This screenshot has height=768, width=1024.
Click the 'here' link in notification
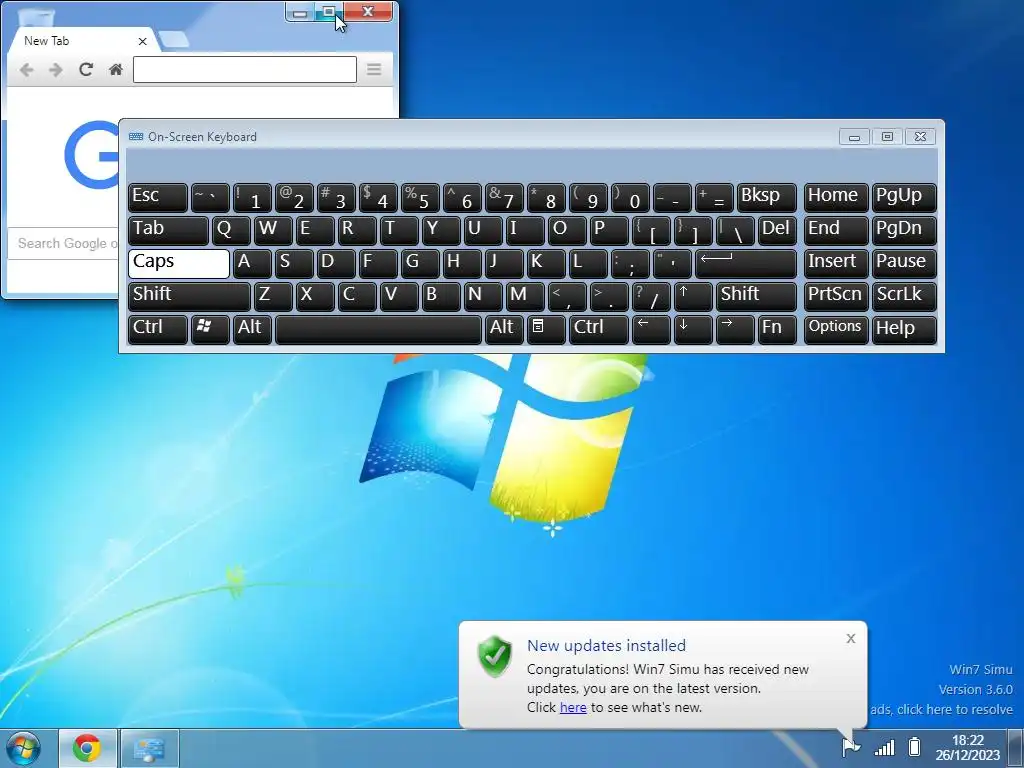pyautogui.click(x=573, y=707)
